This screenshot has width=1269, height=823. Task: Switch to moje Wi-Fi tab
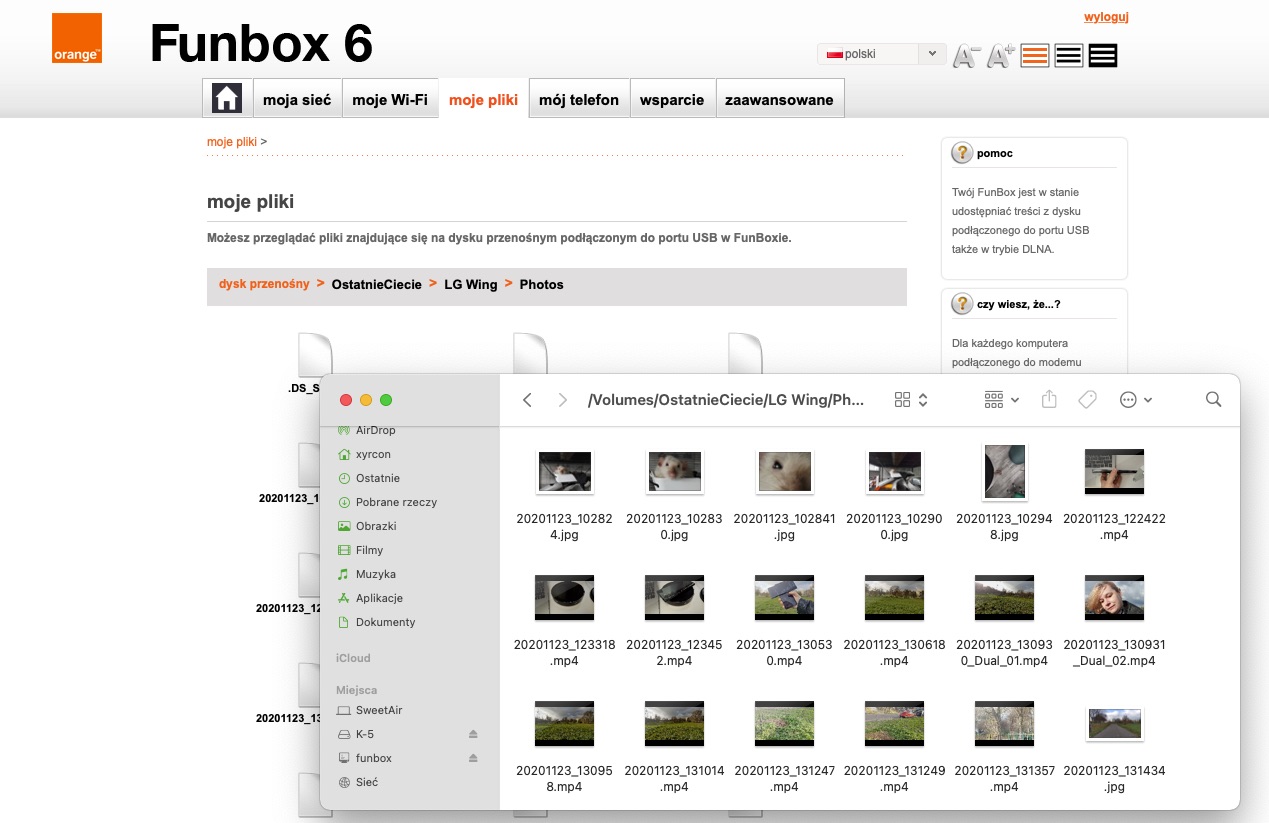pos(390,100)
